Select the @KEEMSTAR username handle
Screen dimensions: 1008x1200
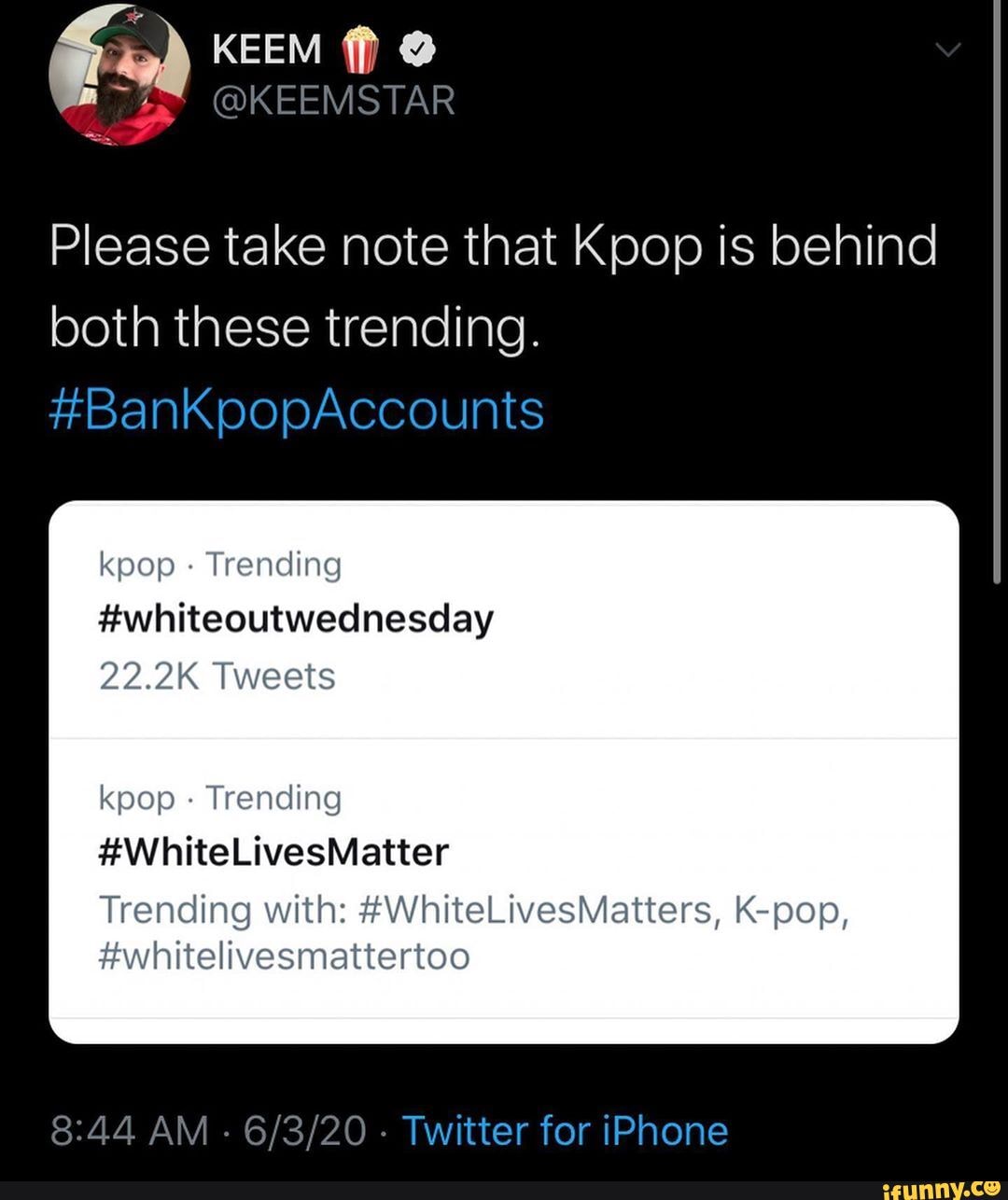pos(331,100)
